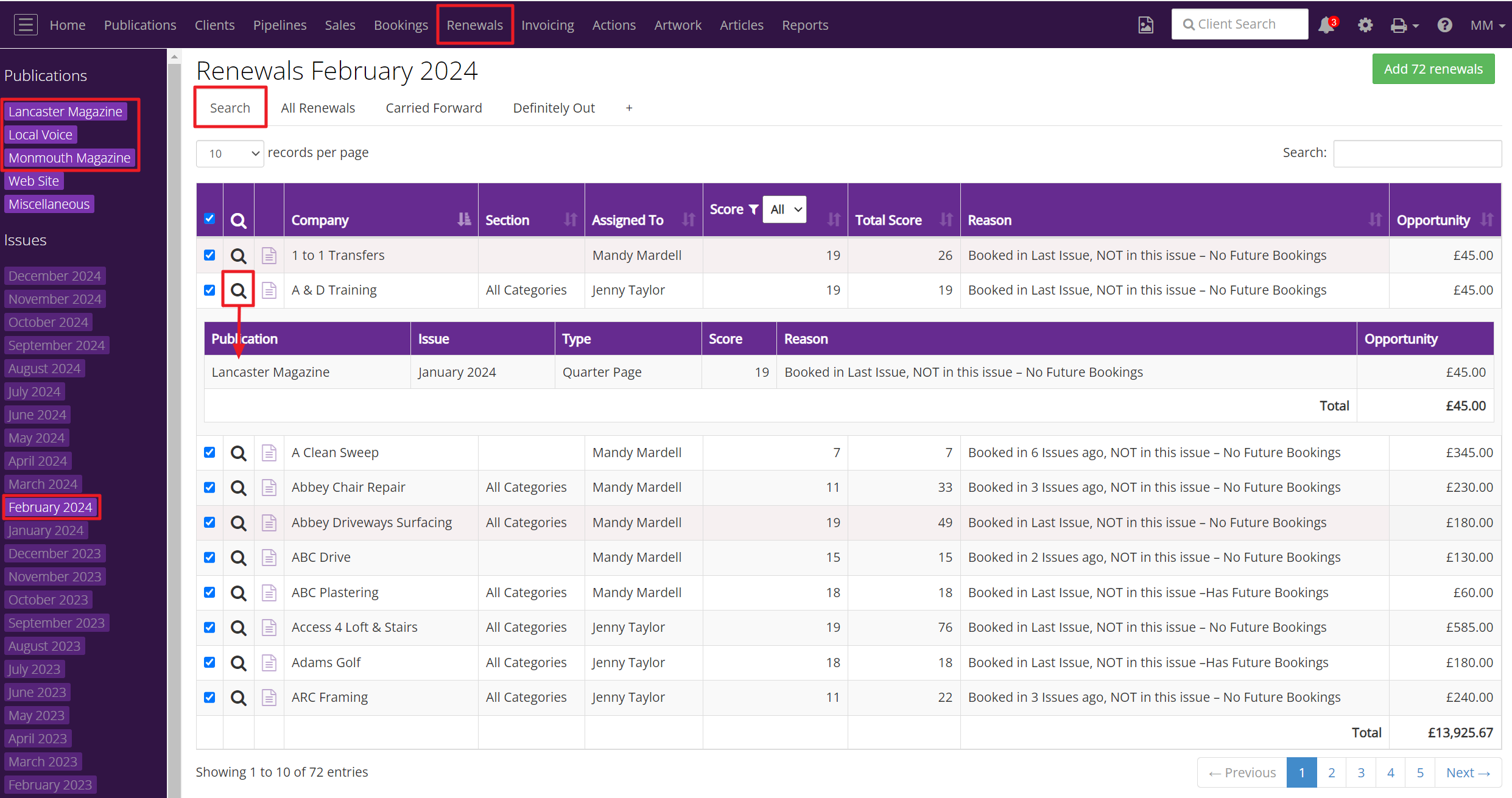Uncheck the Abbey Chair Repair row checkbox
The image size is (1512, 798).
(209, 487)
